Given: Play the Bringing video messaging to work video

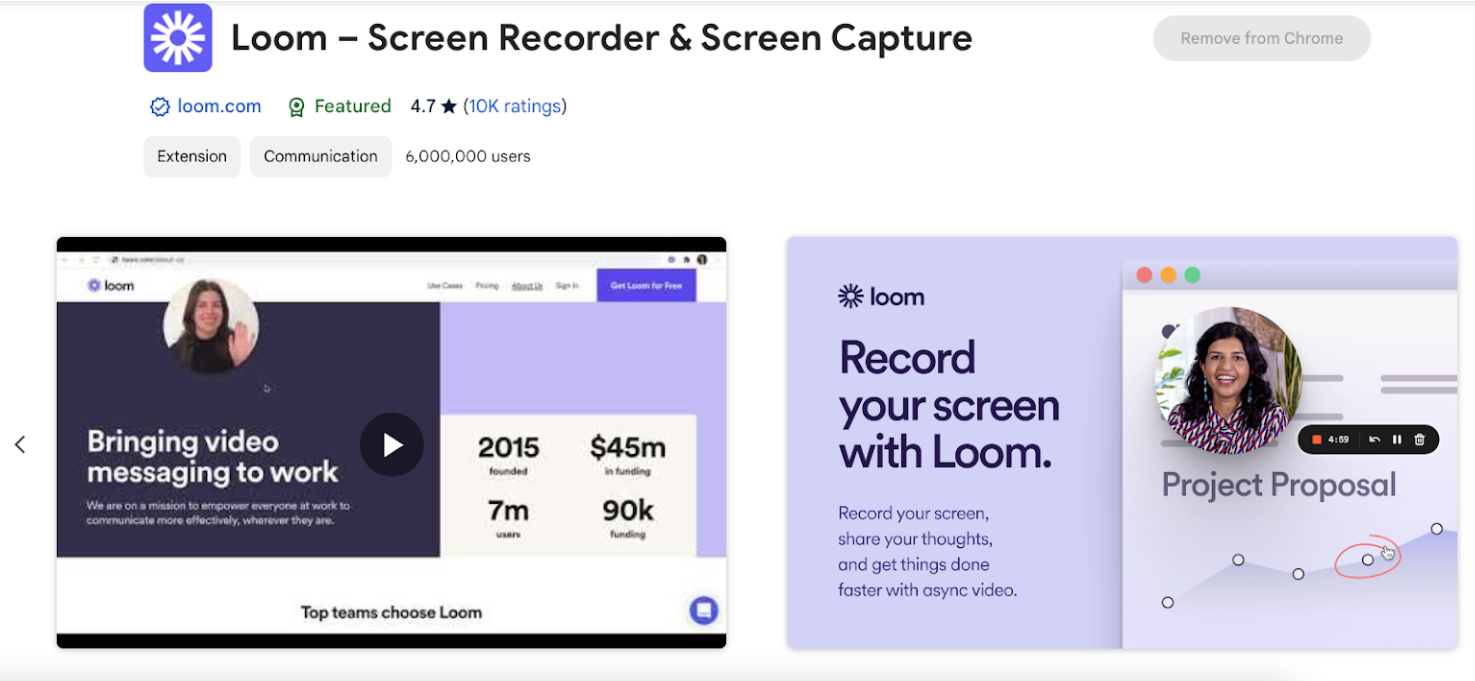Looking at the screenshot, I should coord(391,444).
